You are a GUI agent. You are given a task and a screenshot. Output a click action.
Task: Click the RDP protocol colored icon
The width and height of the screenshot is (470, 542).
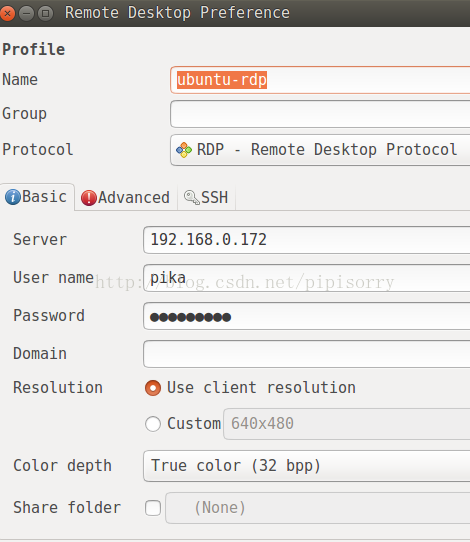184,150
